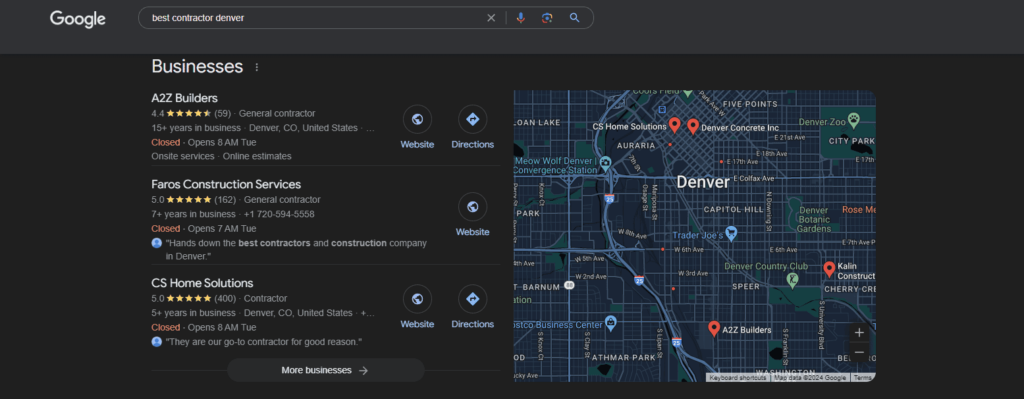Select the A2Z Builders map pin

tap(714, 328)
